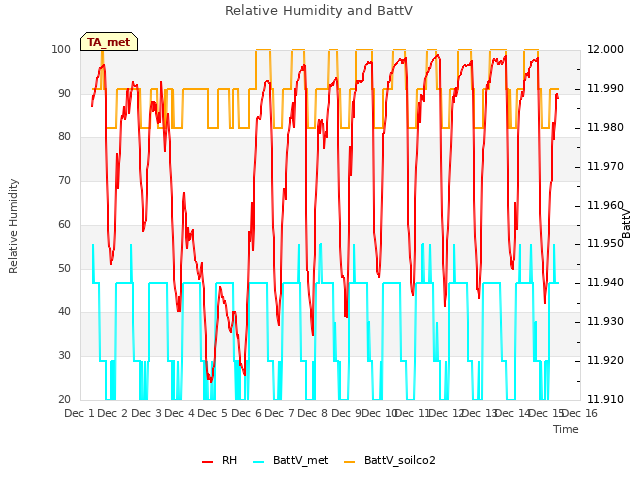Image resolution: width=640 pixels, height=480 pixels.
Task: Click the Dec 7 x-axis tick label
Action: tap(279, 413)
